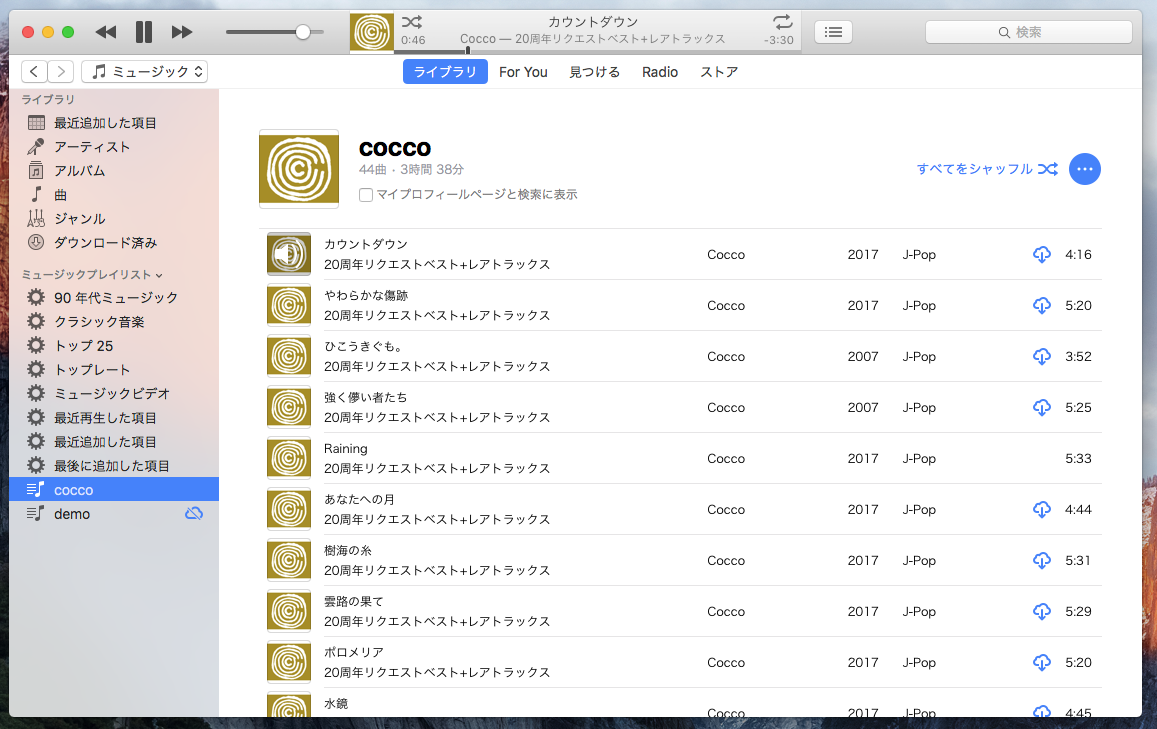The height and width of the screenshot is (729, 1157).
Task: Click the cloud icon beside demo playlist
Action: 194,513
